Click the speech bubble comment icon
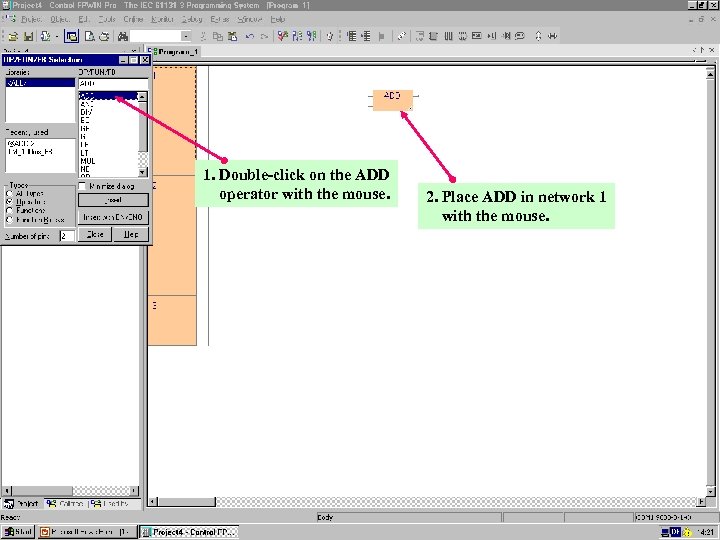The image size is (720, 540). coord(520,36)
